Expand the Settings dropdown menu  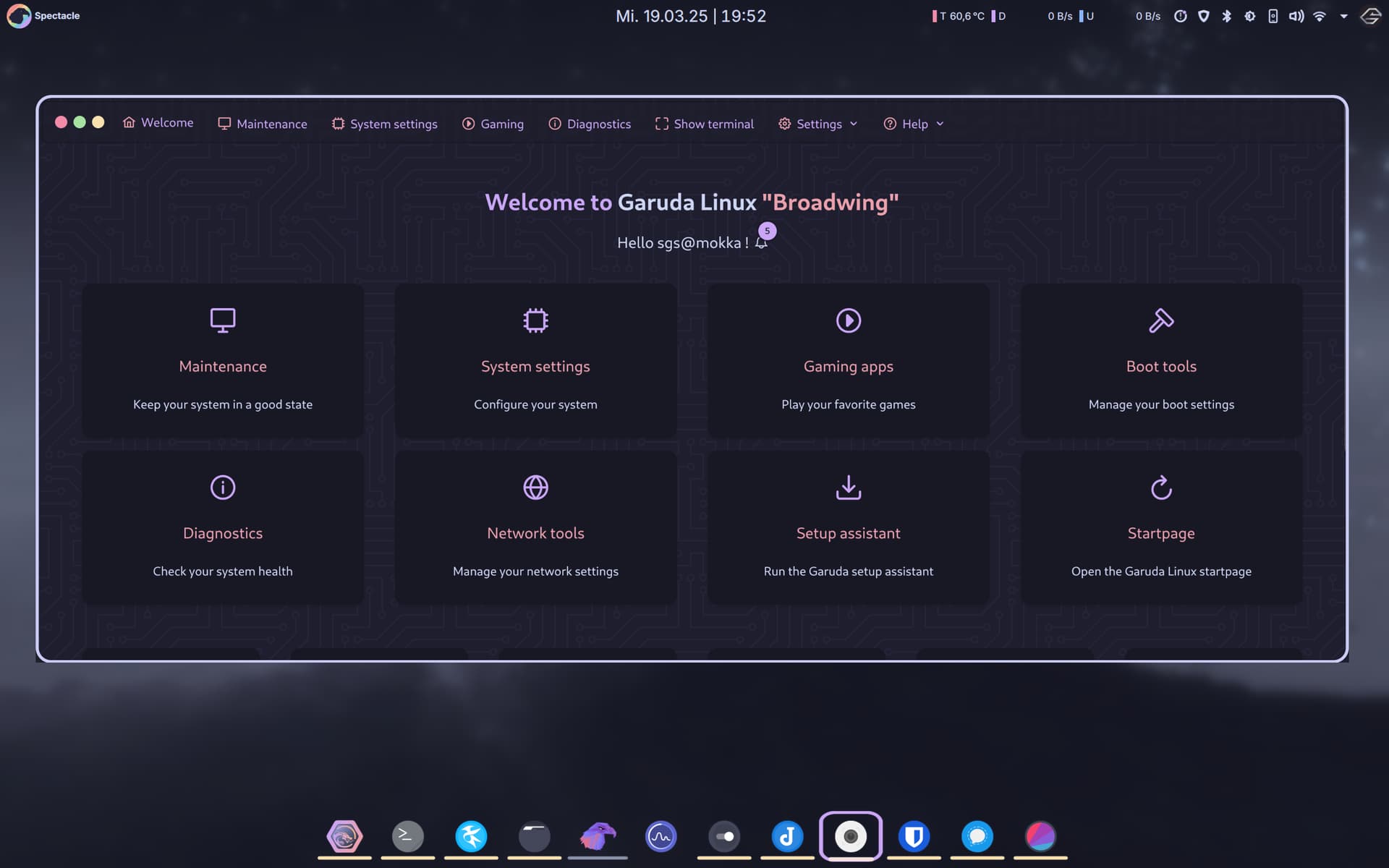pyautogui.click(x=818, y=124)
